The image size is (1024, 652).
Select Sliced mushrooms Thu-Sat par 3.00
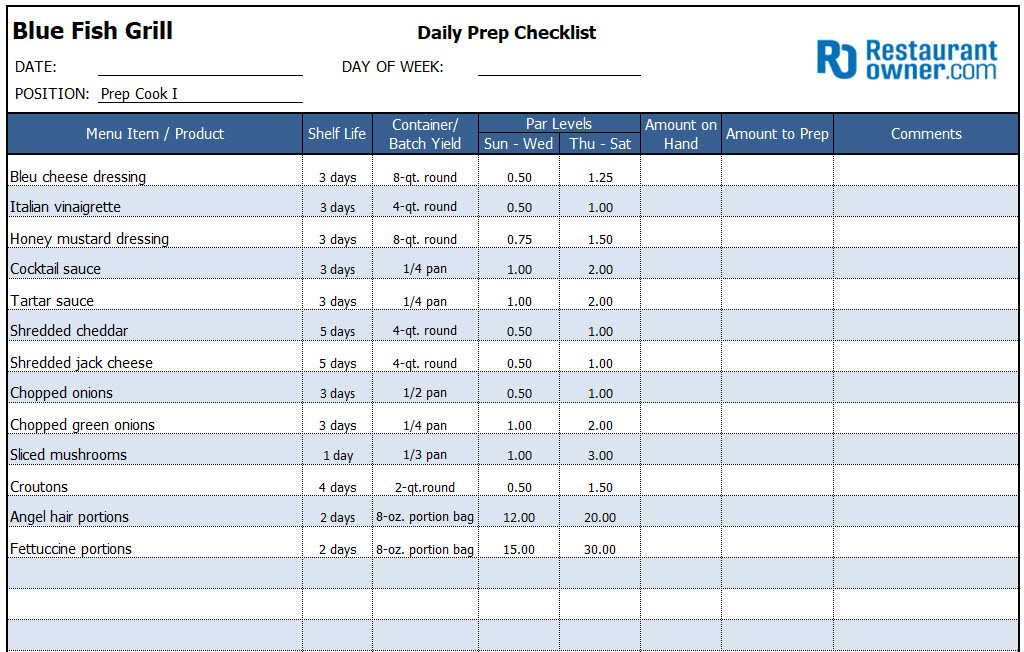[600, 450]
